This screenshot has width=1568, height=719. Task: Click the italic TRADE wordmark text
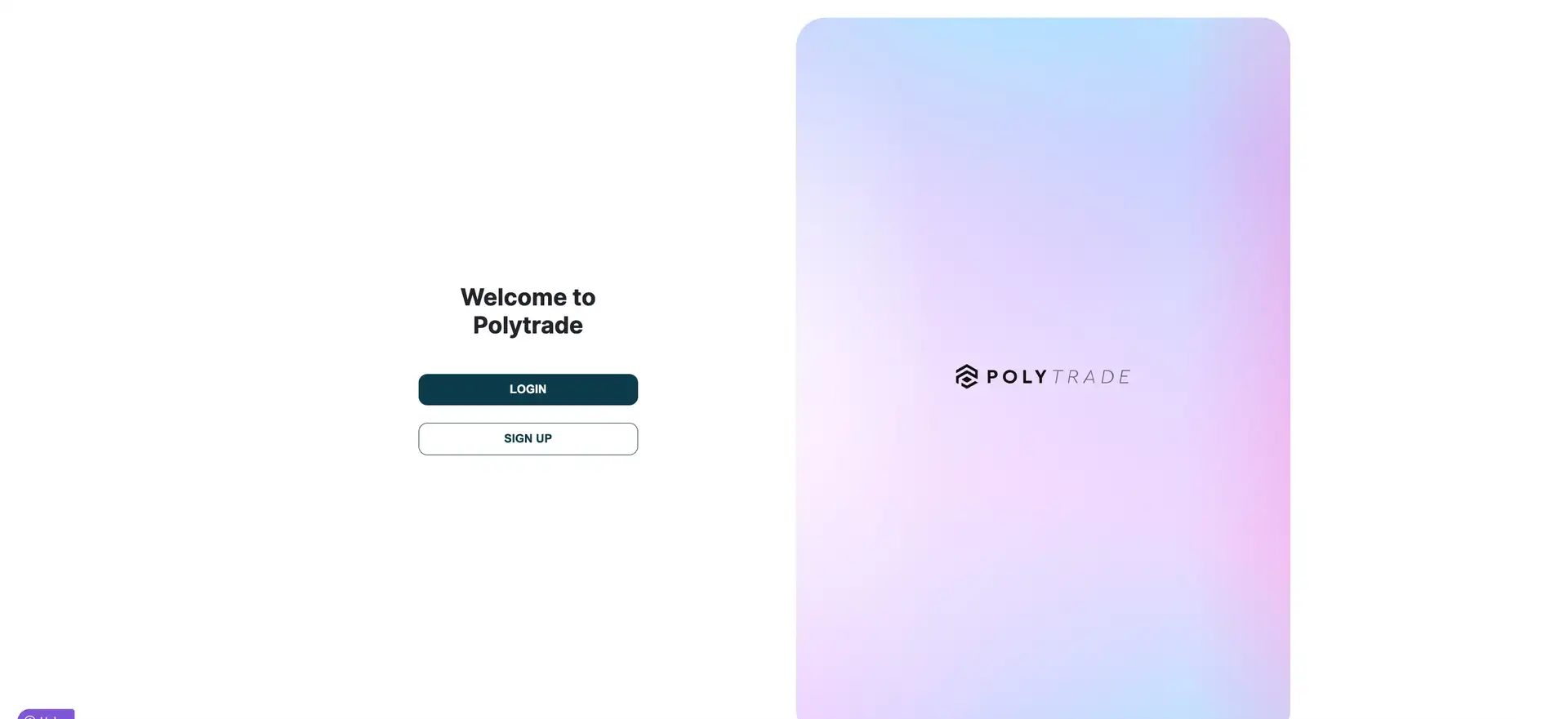pos(1091,377)
